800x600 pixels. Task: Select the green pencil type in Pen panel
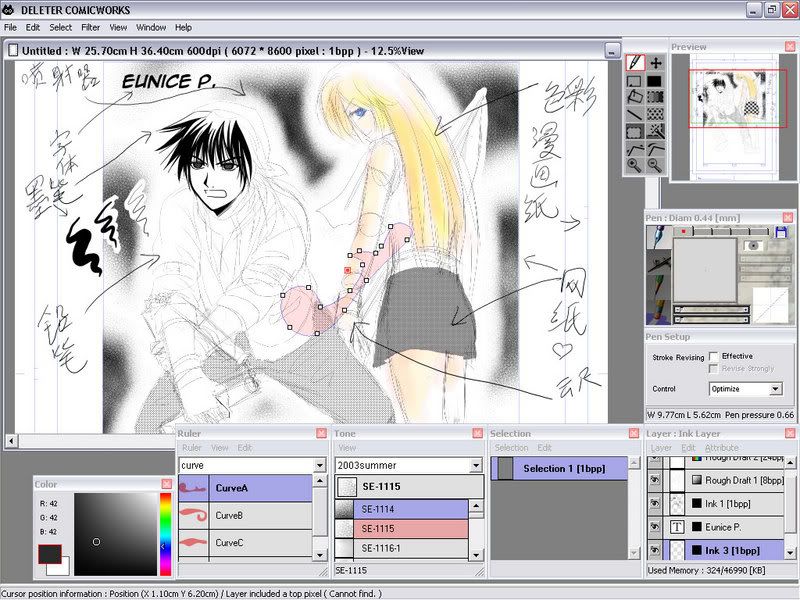pos(659,286)
